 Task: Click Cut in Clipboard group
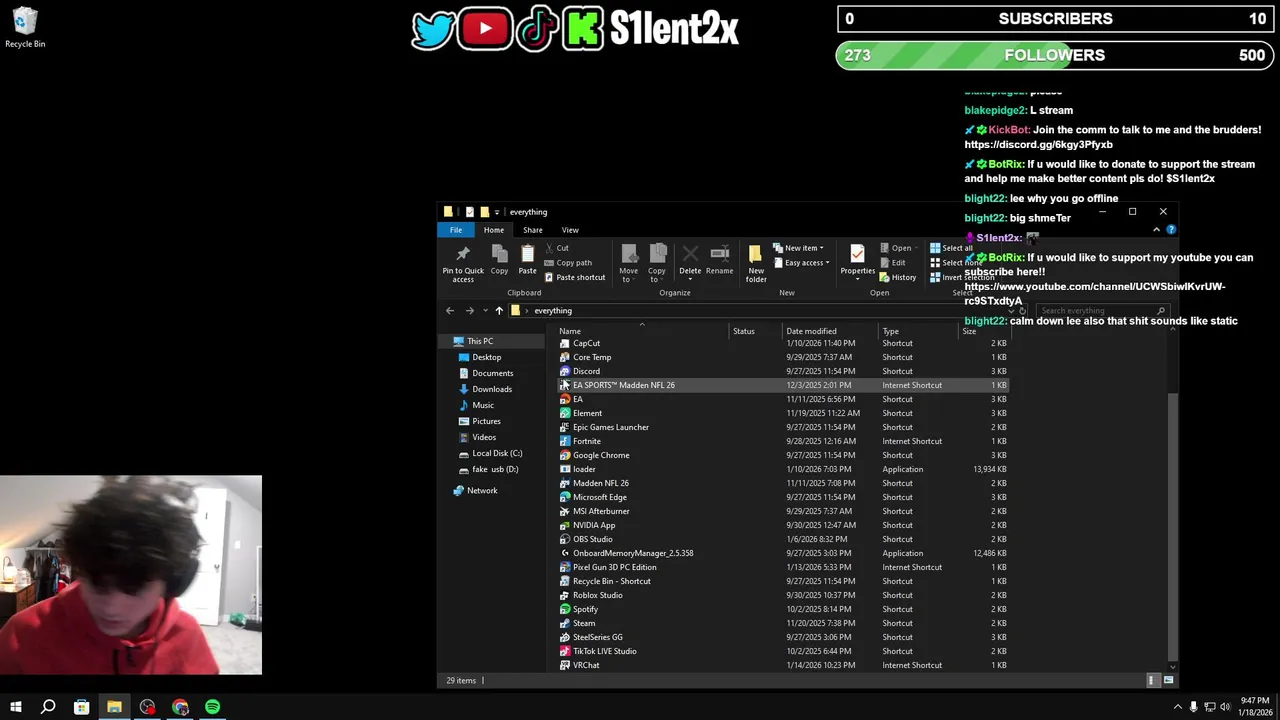[x=556, y=248]
